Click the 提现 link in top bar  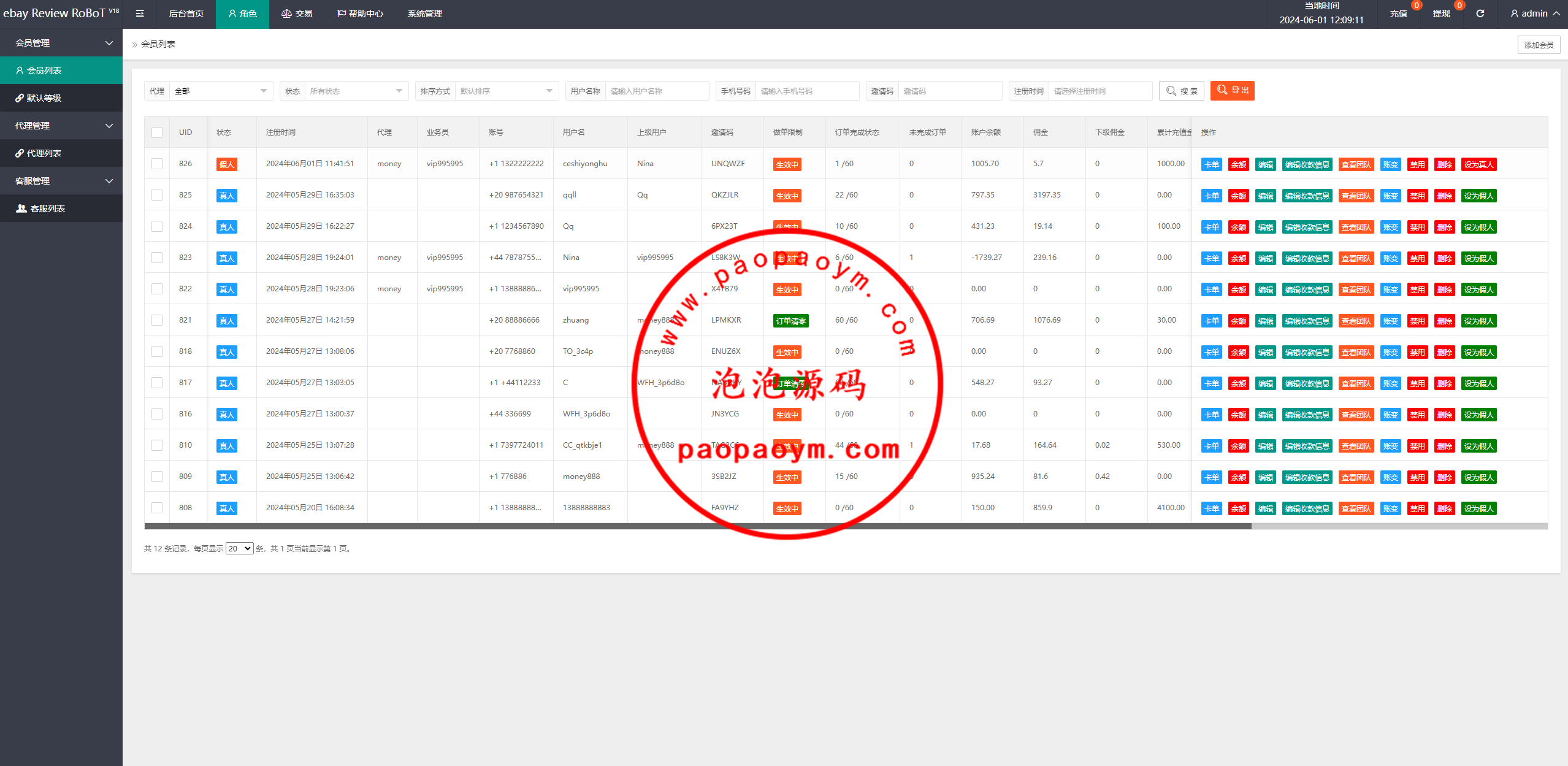coord(1441,13)
